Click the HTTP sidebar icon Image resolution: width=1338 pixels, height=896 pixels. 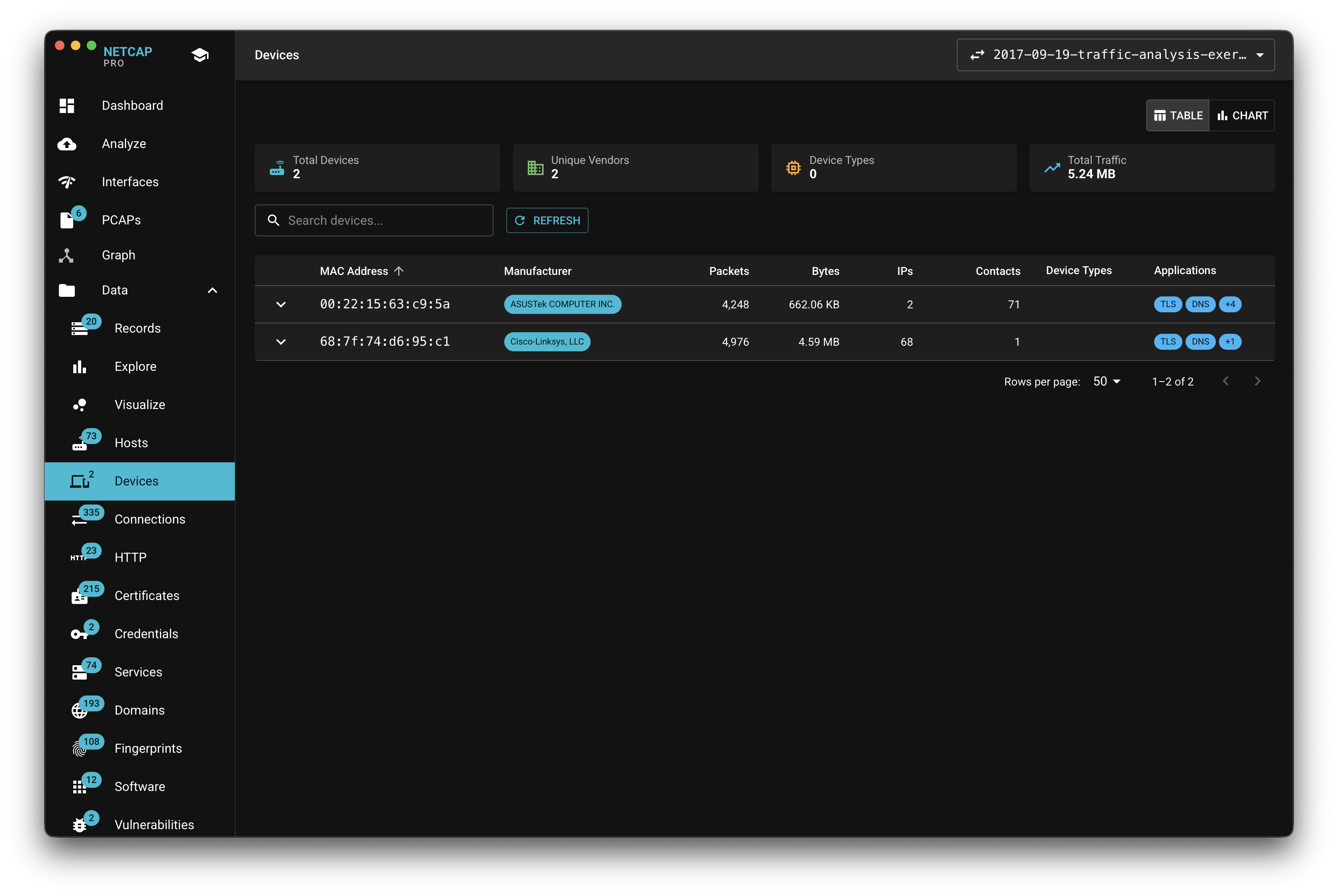coord(78,558)
